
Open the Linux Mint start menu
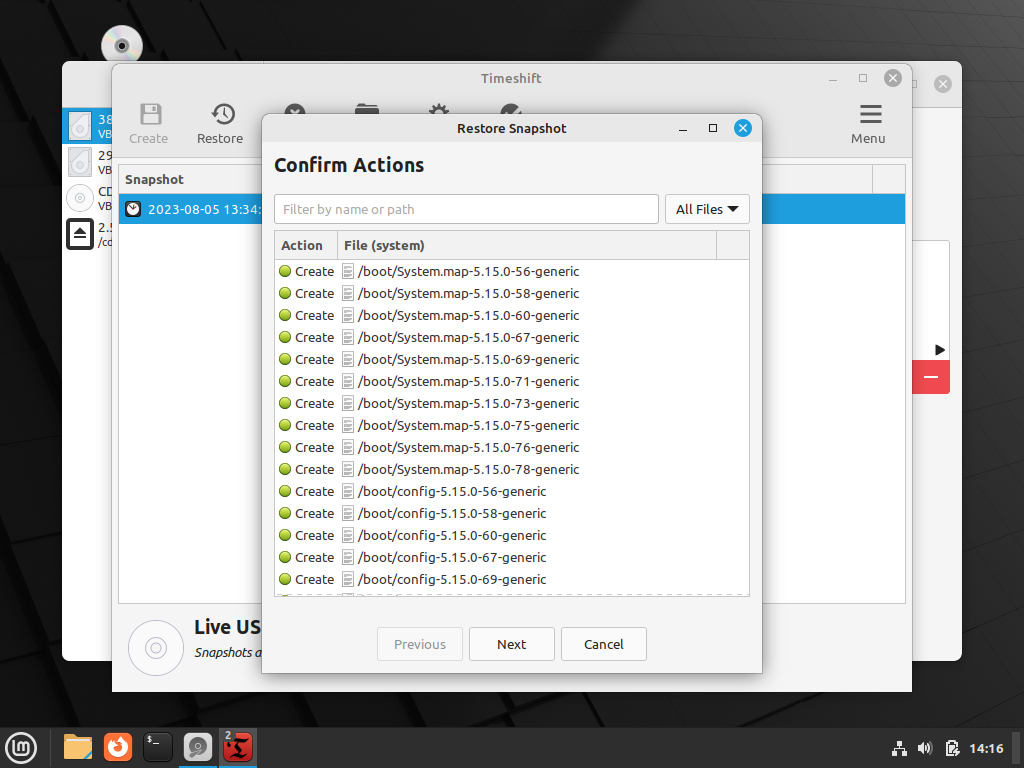pos(21,748)
